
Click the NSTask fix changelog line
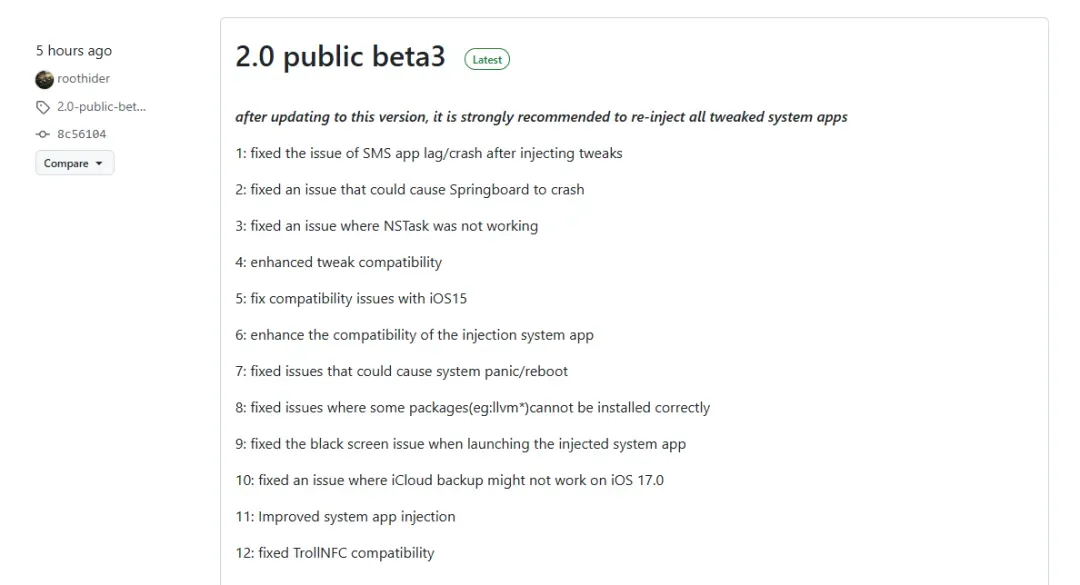coord(387,226)
